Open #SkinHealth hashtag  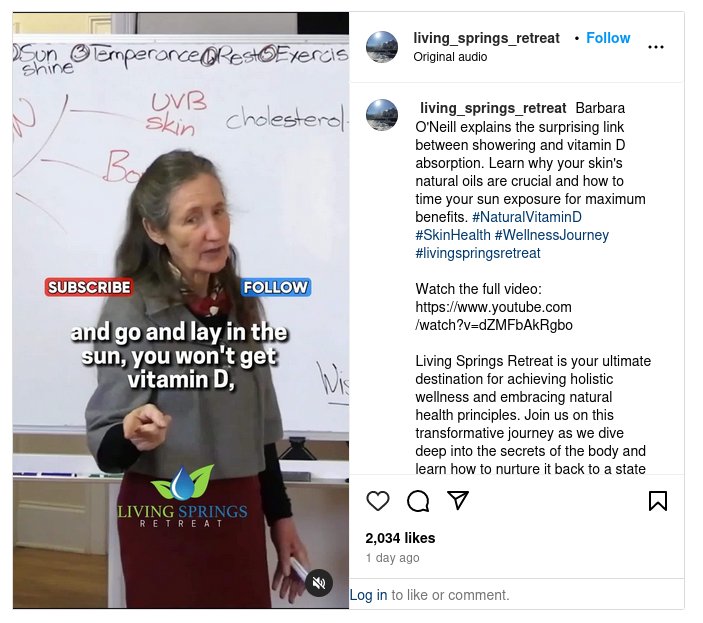click(453, 235)
